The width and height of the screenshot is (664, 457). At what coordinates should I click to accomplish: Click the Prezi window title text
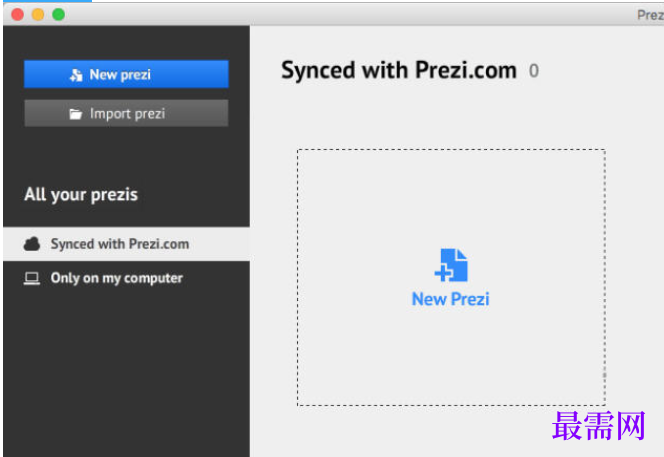click(x=650, y=15)
